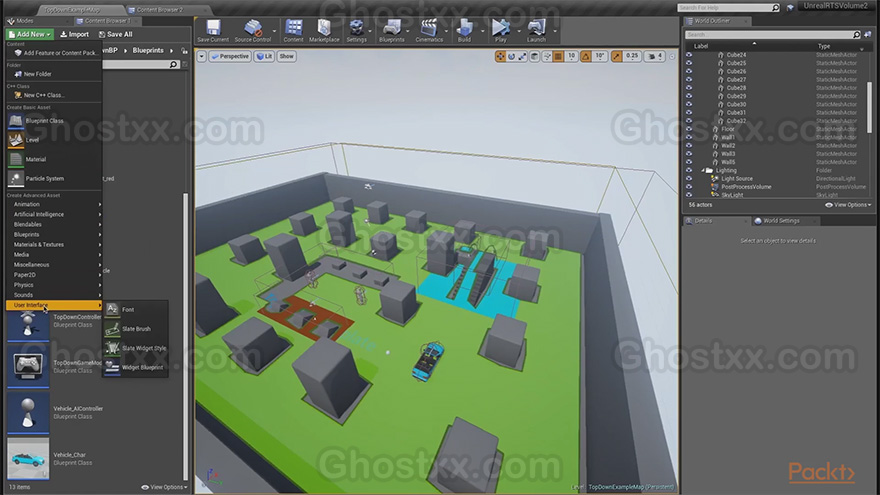Image resolution: width=880 pixels, height=495 pixels.
Task: Click the Material basic asset icon
Action: click(16, 159)
